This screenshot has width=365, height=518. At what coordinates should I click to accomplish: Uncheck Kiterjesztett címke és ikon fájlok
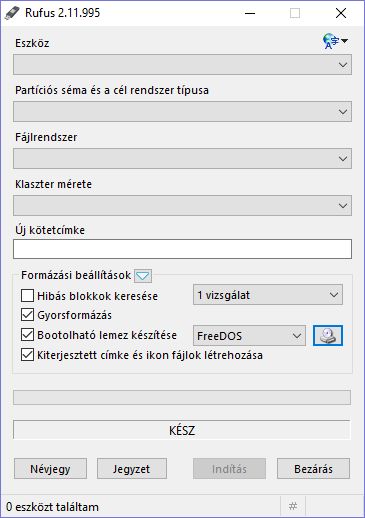pyautogui.click(x=27, y=355)
